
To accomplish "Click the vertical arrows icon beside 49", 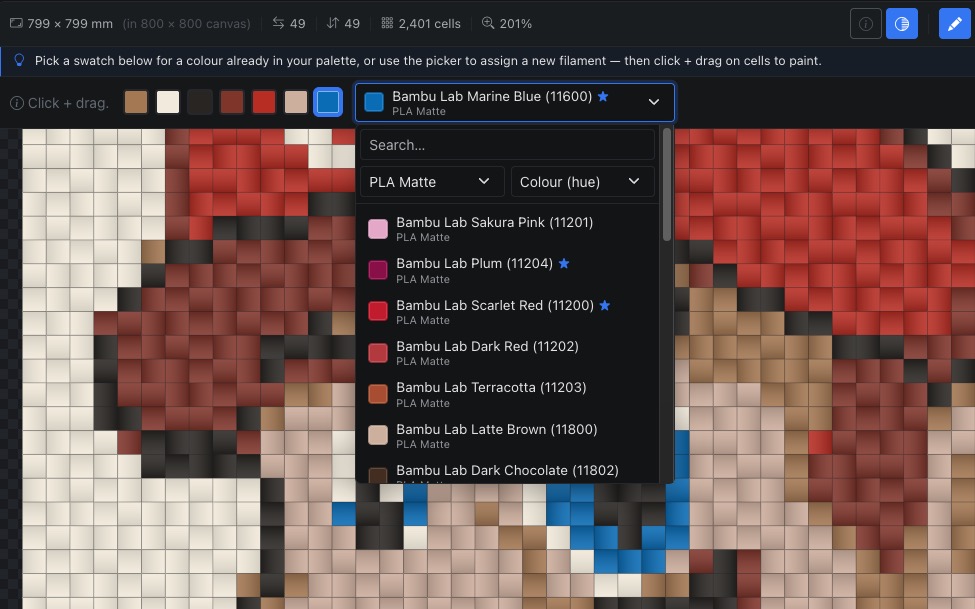I will pyautogui.click(x=333, y=23).
